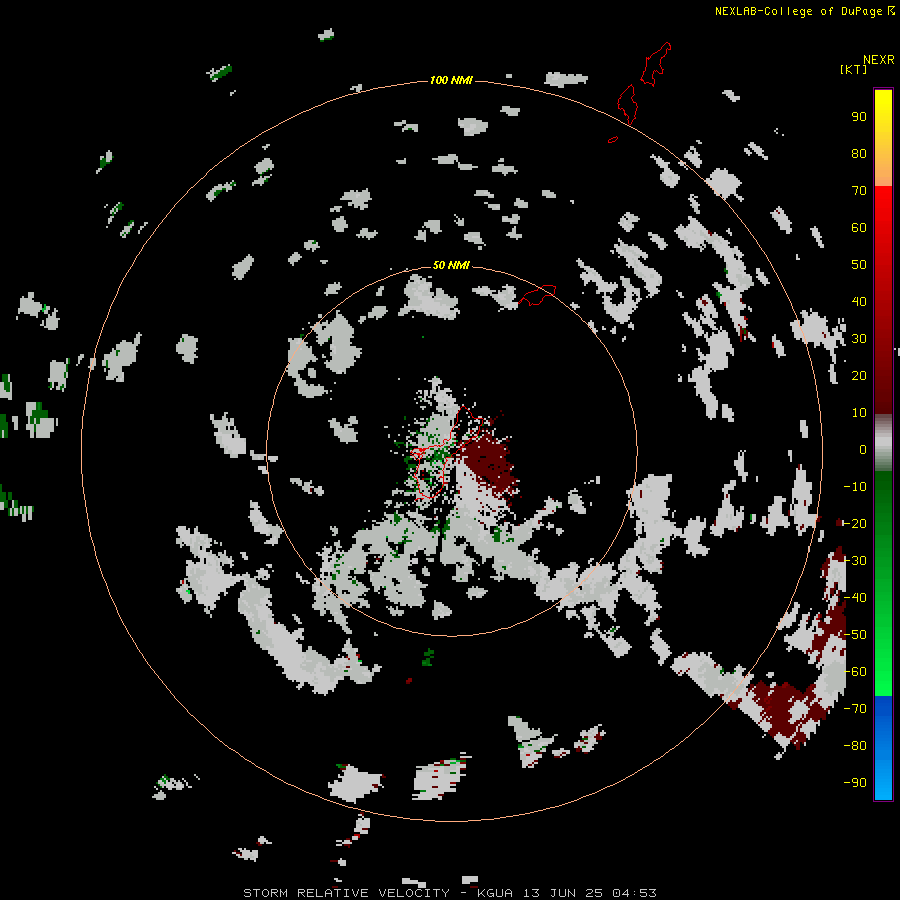Click the 80 value on the velocity scale
The width and height of the screenshot is (900, 900).
(859, 154)
